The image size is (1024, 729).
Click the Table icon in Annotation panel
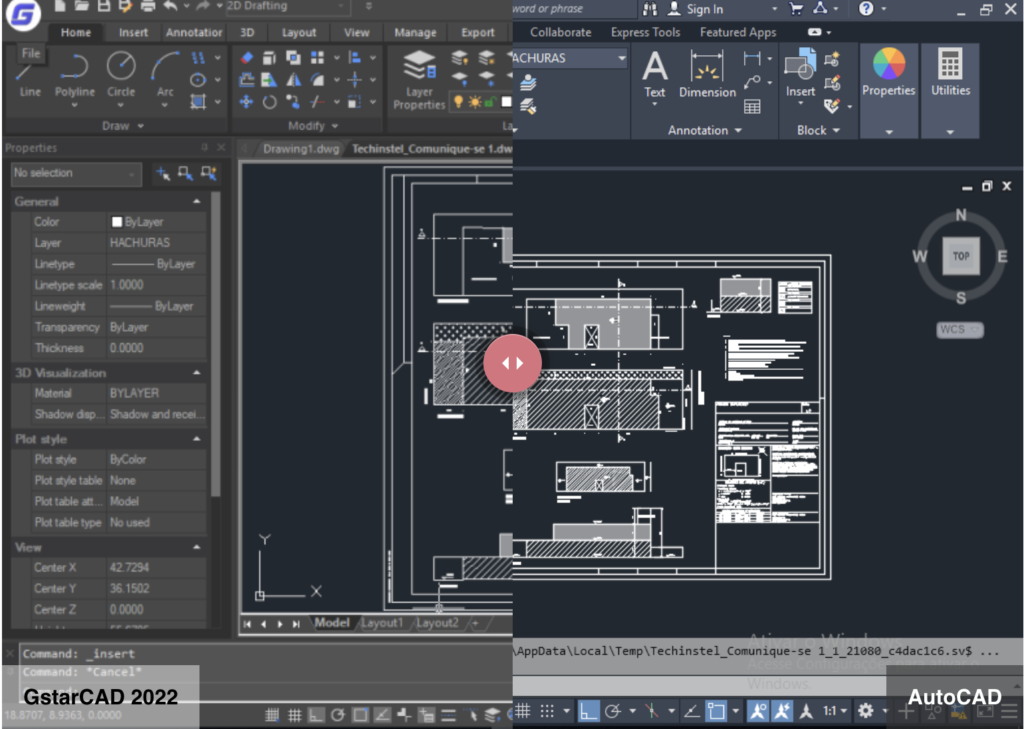click(x=752, y=106)
